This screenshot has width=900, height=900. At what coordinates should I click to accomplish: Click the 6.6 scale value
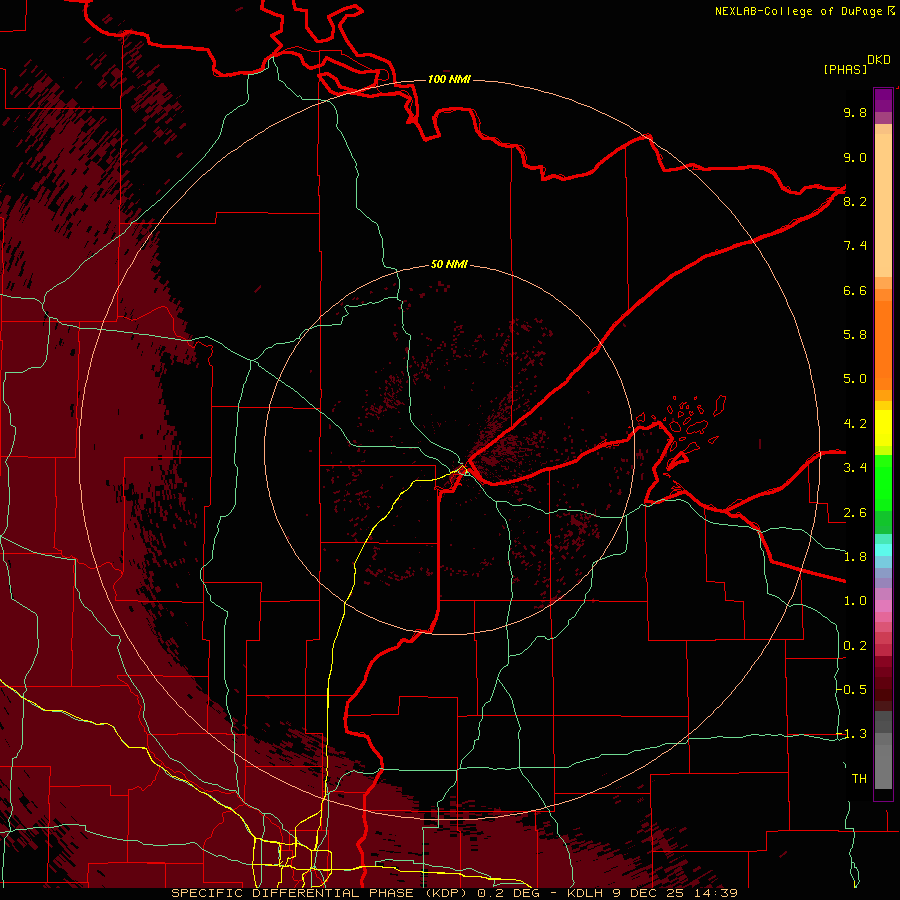[855, 290]
